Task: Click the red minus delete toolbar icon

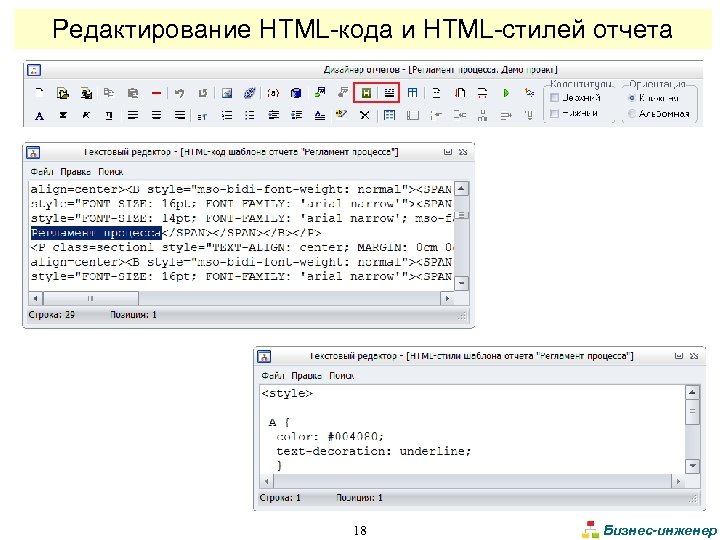Action: pyautogui.click(x=156, y=93)
